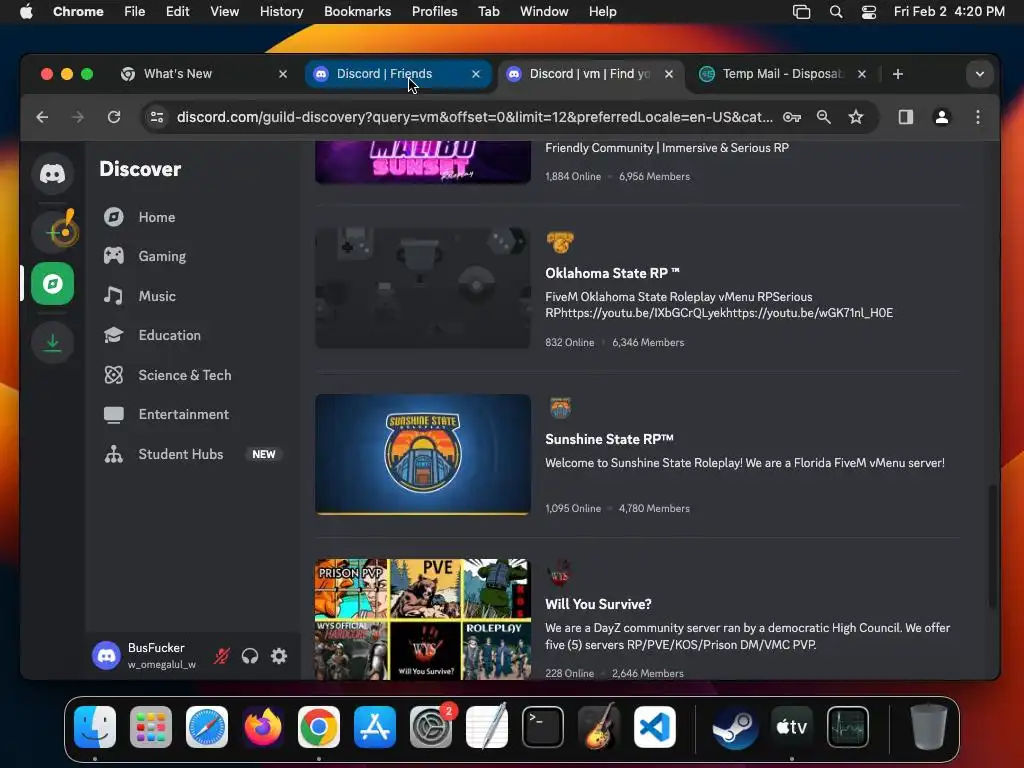Open the Chrome profile icon
This screenshot has height=768, width=1024.
(x=941, y=117)
